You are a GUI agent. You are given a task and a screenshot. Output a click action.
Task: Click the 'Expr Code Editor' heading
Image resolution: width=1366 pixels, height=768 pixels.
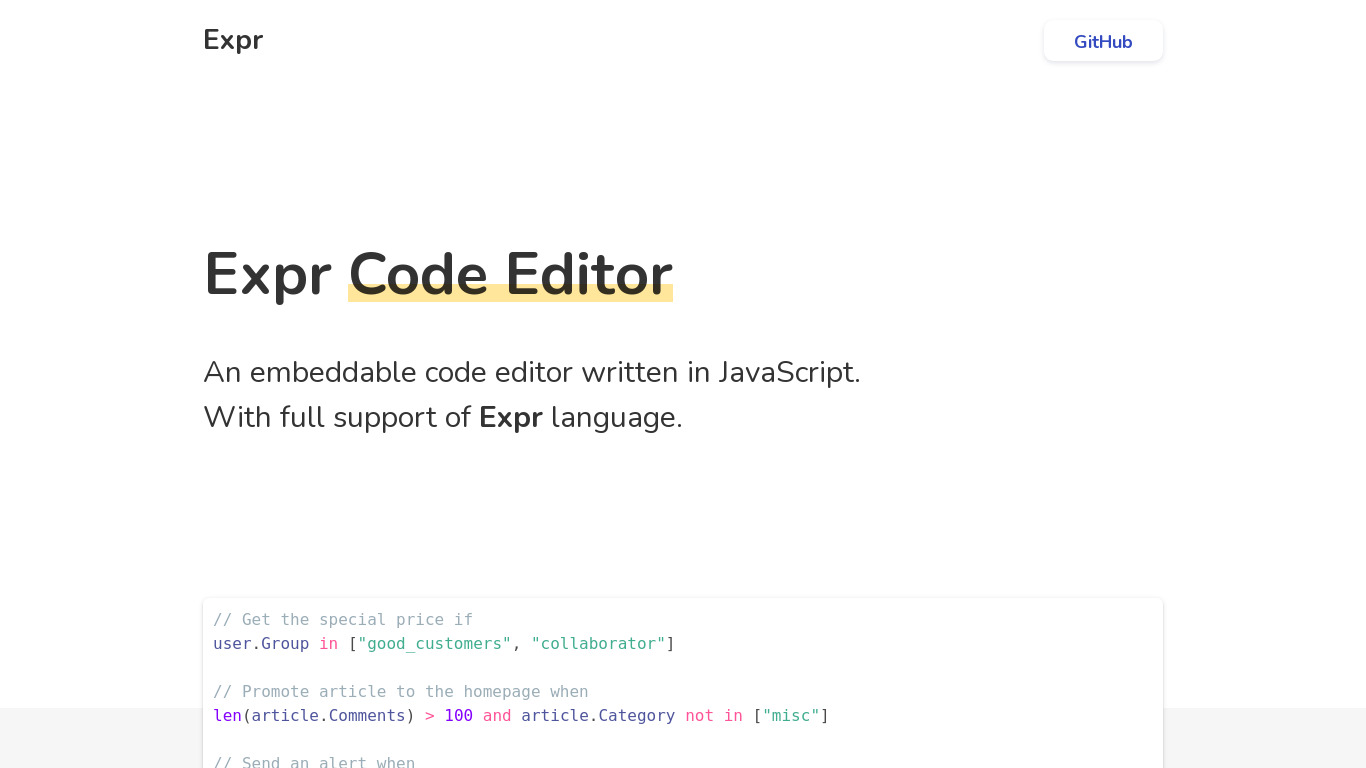pos(438,274)
